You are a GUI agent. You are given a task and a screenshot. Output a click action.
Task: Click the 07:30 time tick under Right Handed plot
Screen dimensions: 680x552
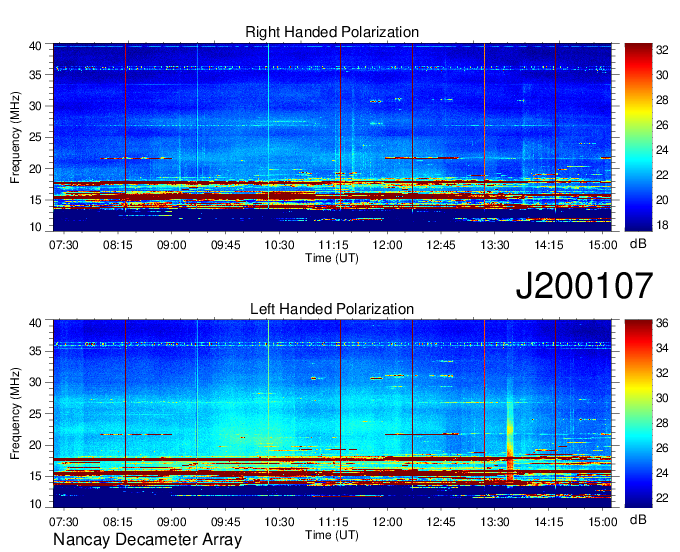tap(64, 245)
